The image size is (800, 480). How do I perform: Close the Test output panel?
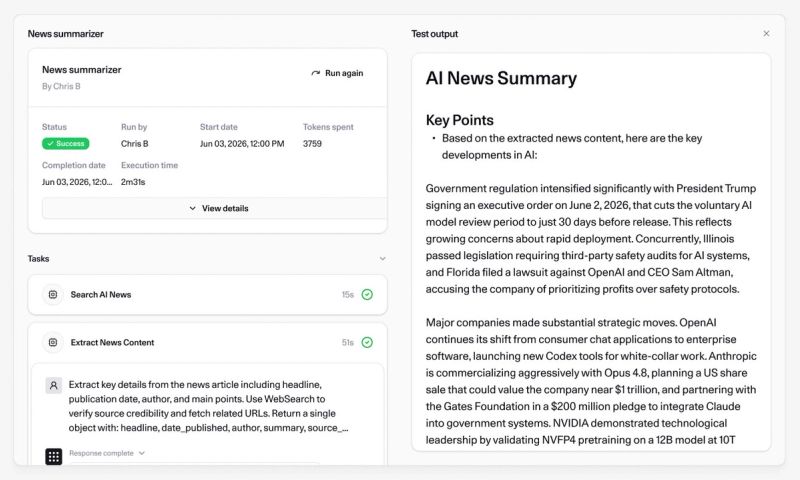(x=766, y=34)
